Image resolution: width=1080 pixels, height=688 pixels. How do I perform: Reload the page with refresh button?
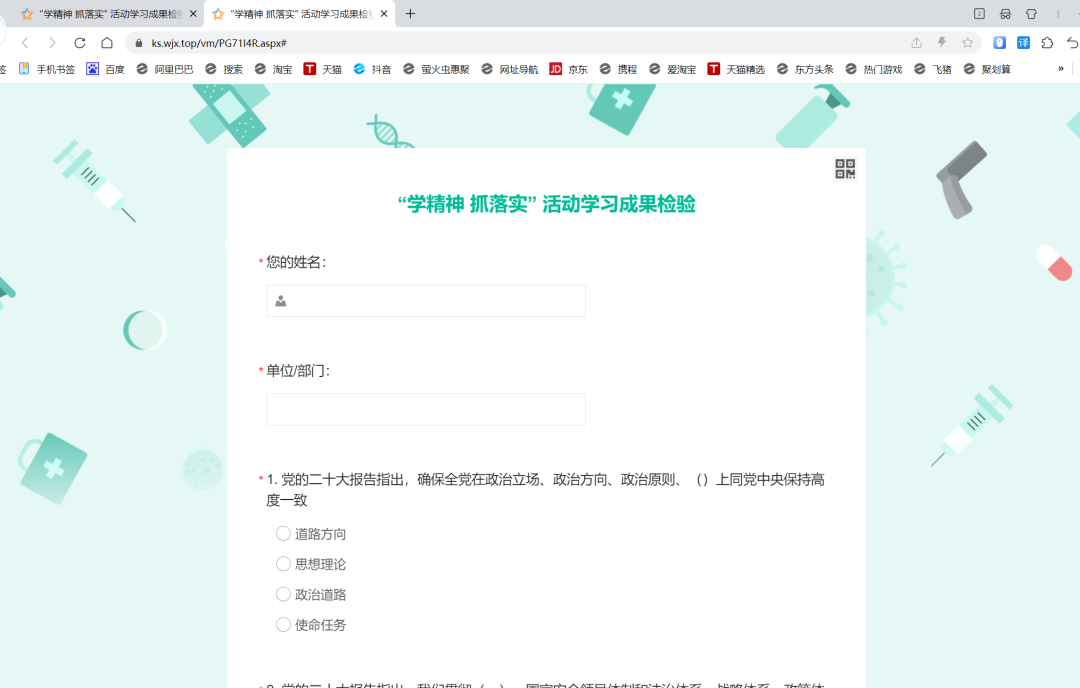tap(80, 43)
